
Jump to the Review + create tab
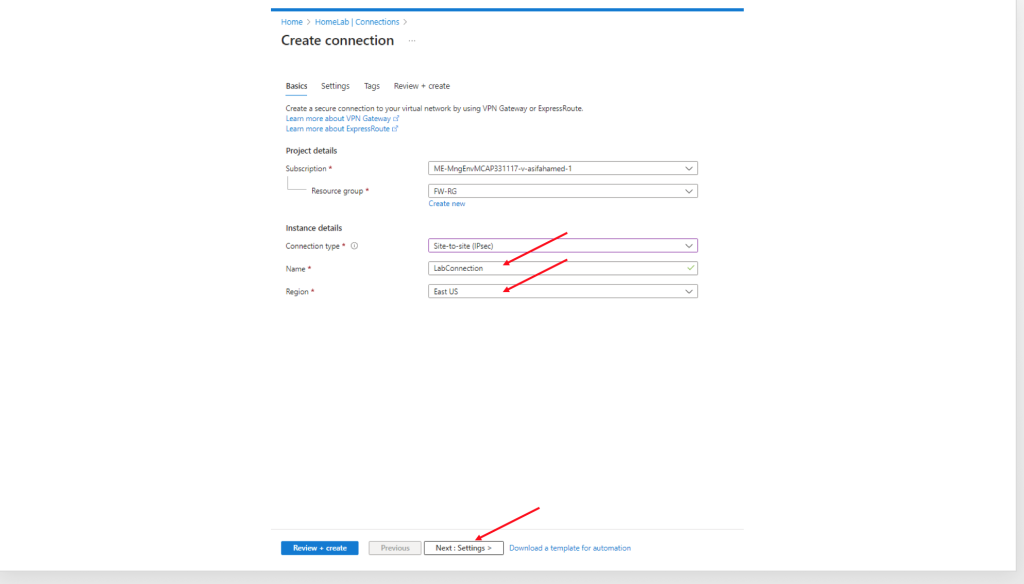coord(421,86)
